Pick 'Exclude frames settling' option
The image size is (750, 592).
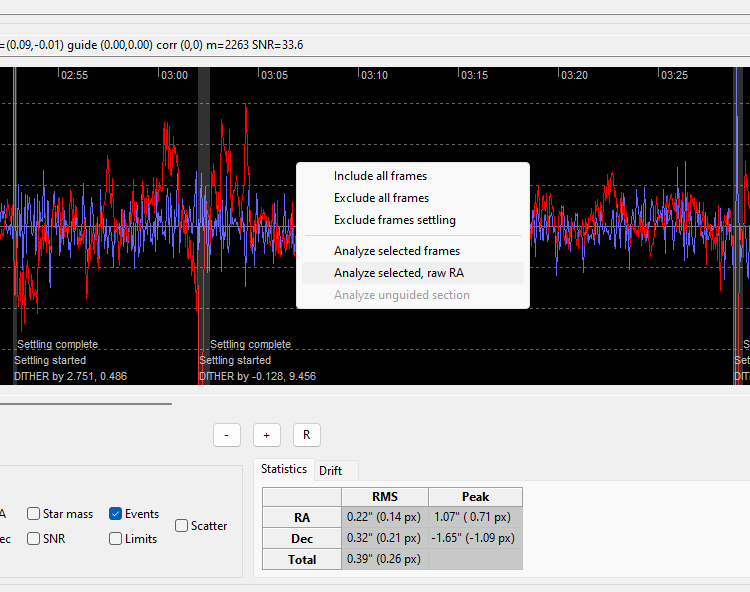(413, 220)
